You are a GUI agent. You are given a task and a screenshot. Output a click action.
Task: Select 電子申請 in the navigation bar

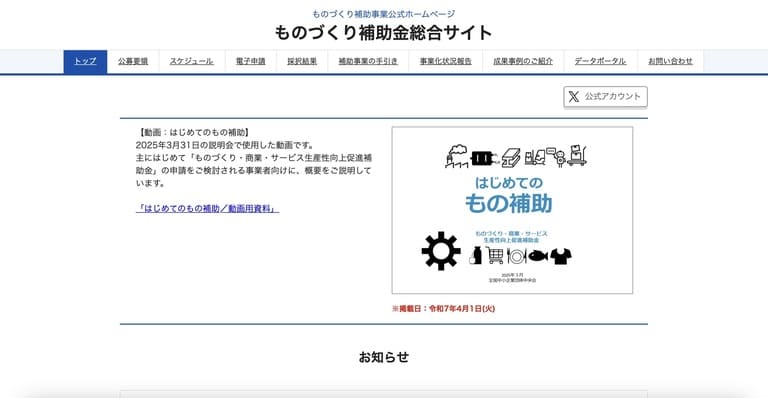(250, 62)
